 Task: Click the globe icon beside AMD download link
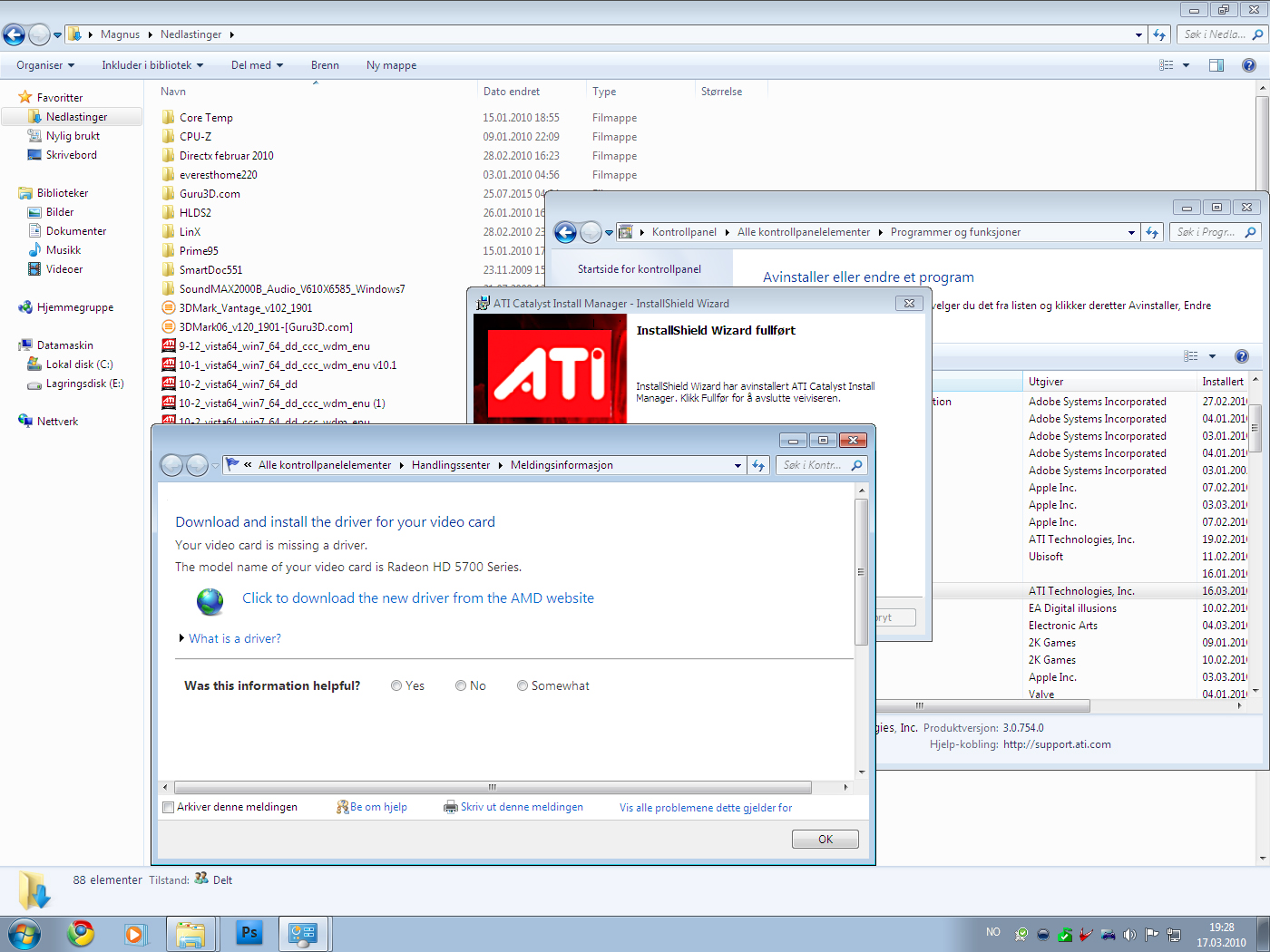[x=210, y=601]
